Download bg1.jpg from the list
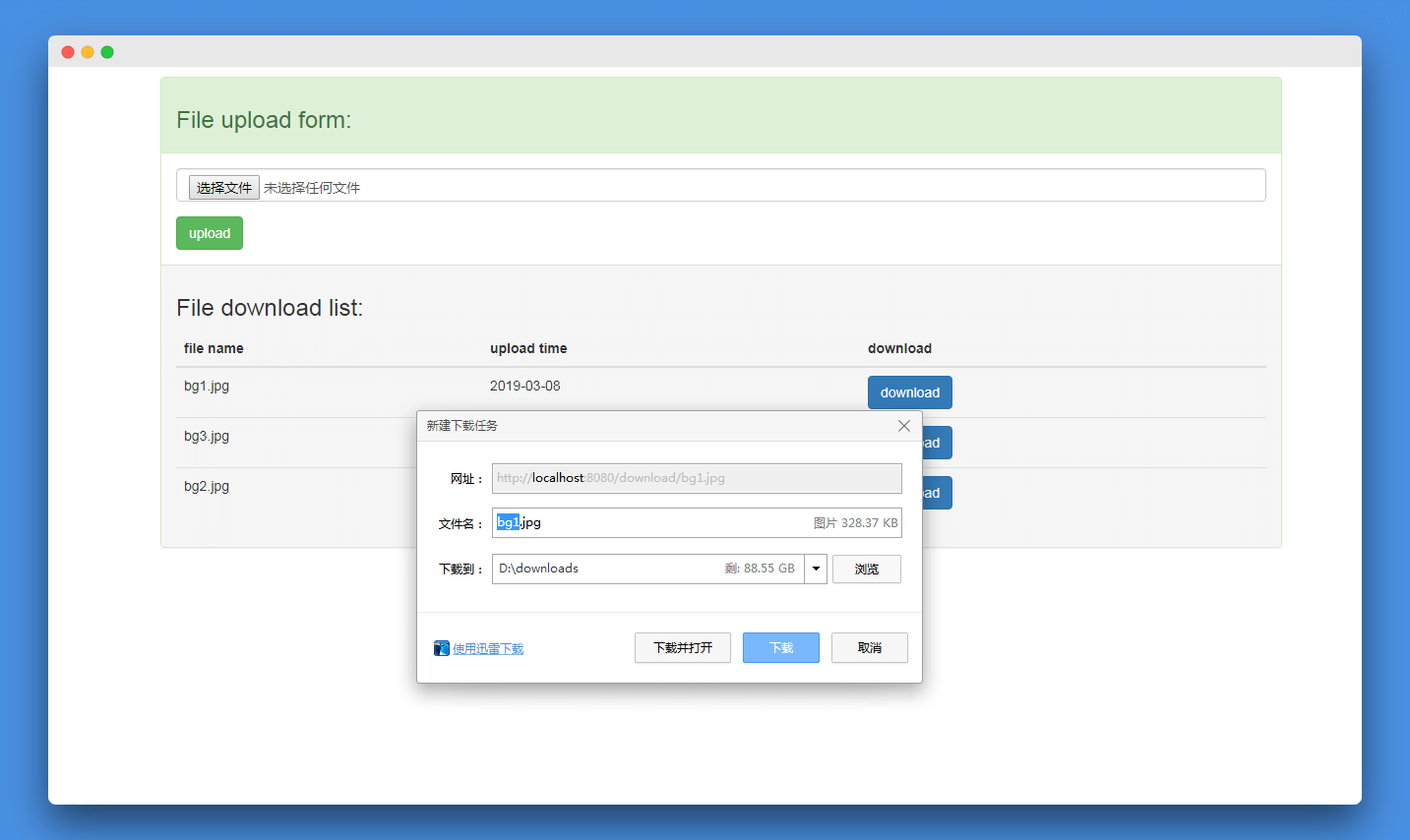Image resolution: width=1410 pixels, height=840 pixels. (910, 392)
